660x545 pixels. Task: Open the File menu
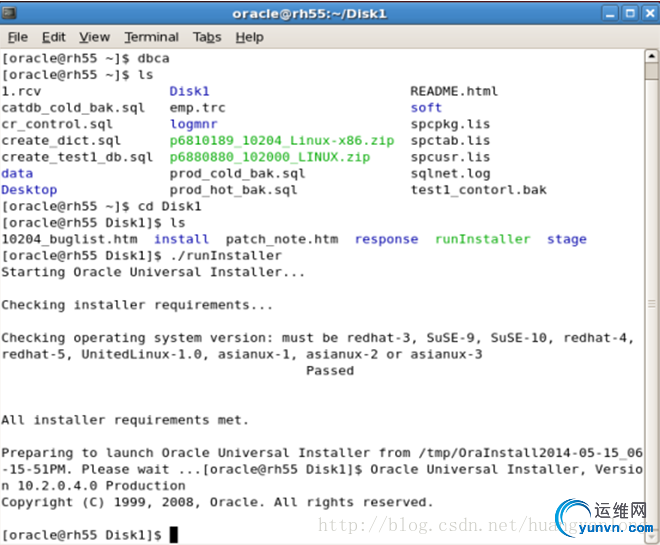18,37
